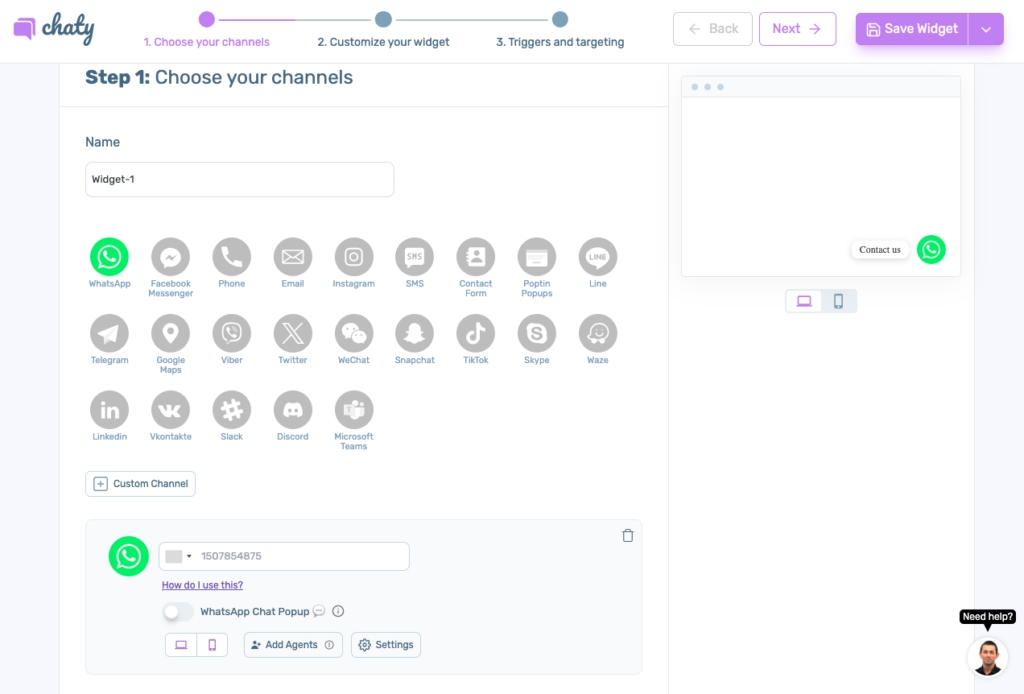
Task: Add the TikTok channel
Action: point(475,333)
